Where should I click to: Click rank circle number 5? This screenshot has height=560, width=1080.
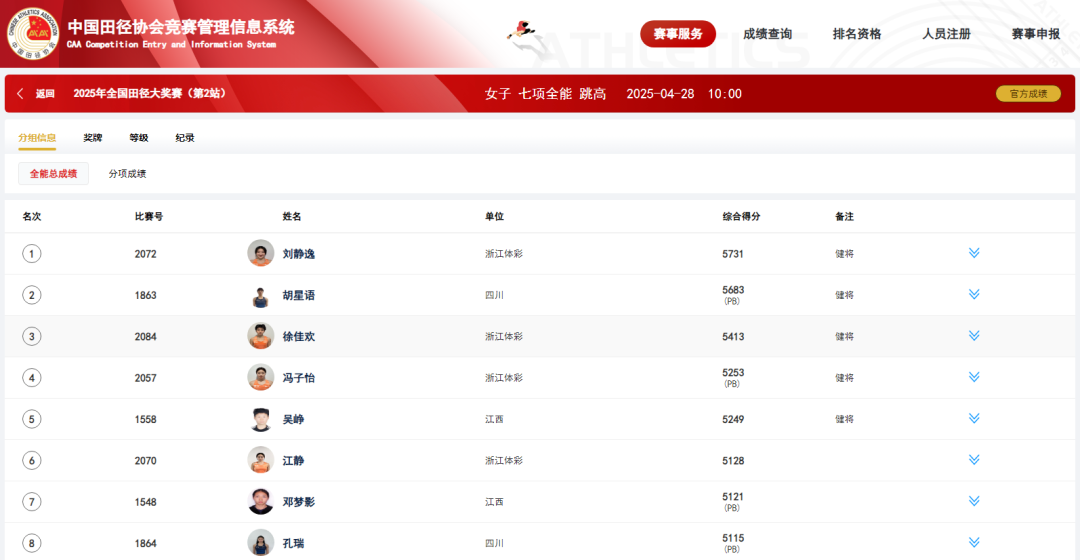(32, 419)
